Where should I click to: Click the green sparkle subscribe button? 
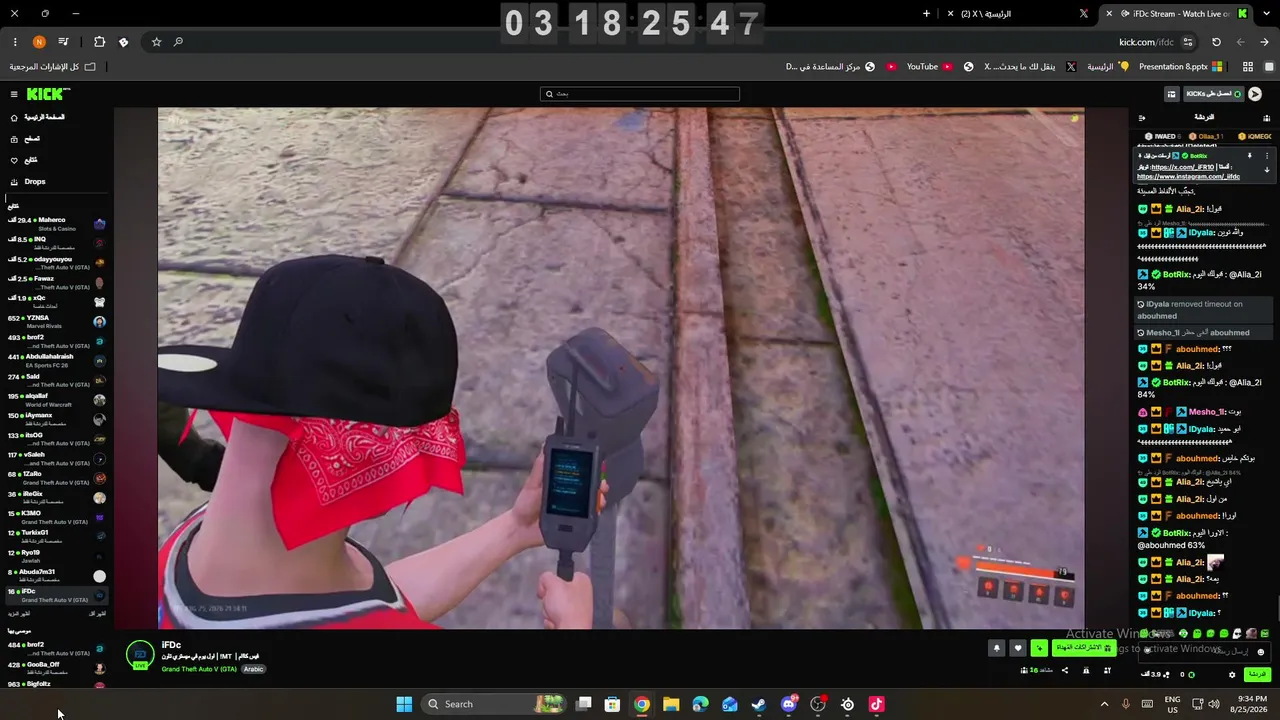1040,648
